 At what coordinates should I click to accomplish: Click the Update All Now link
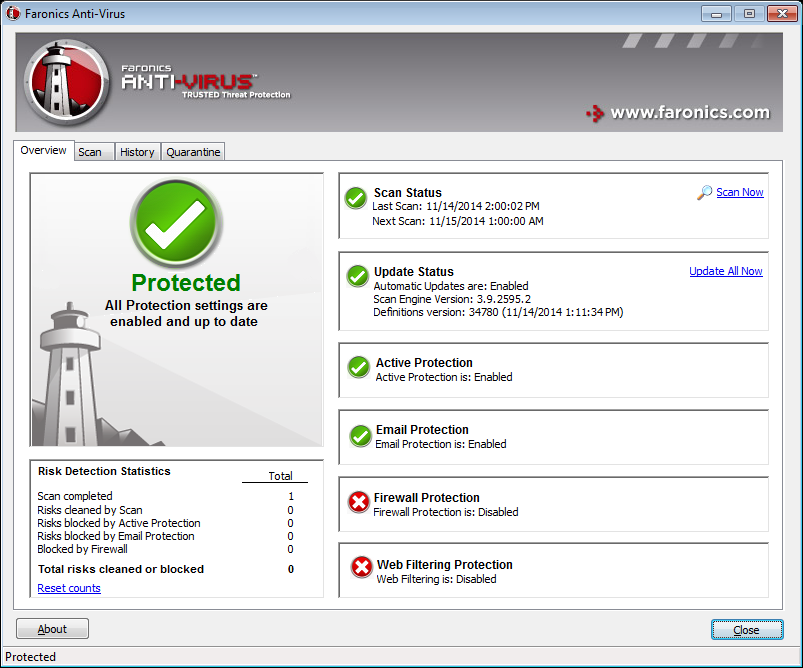(x=725, y=270)
